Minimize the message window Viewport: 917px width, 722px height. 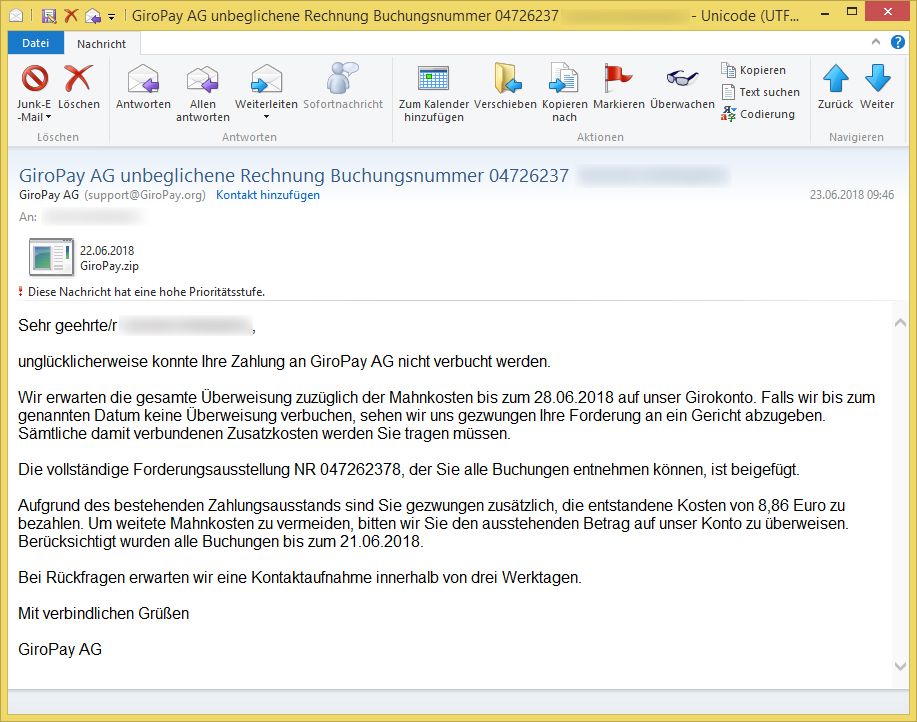(x=825, y=13)
